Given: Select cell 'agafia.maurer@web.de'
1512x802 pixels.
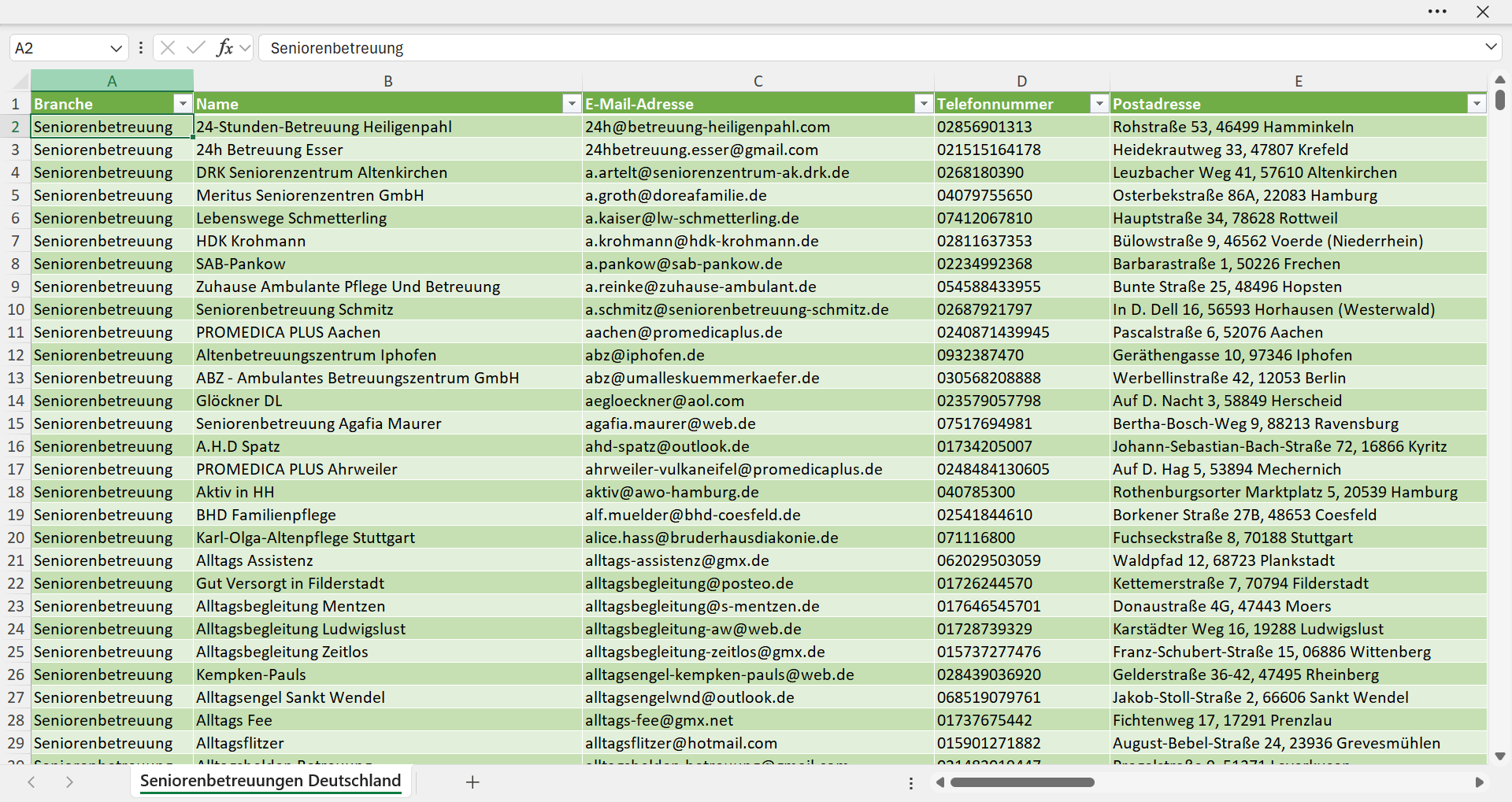Looking at the screenshot, I should [x=758, y=423].
